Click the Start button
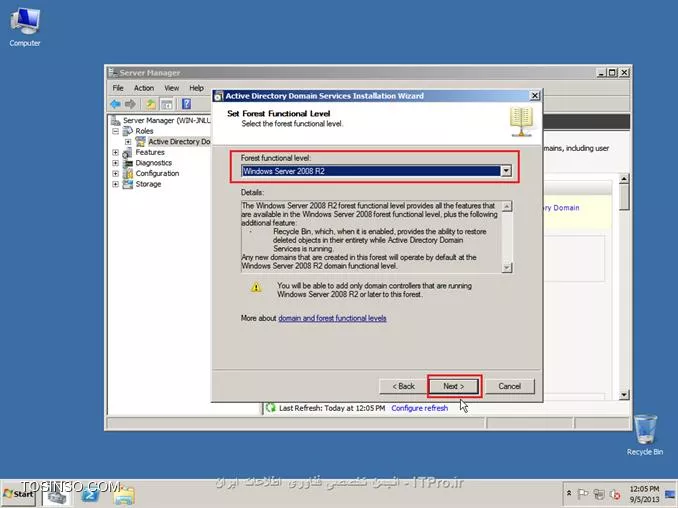 (19, 494)
